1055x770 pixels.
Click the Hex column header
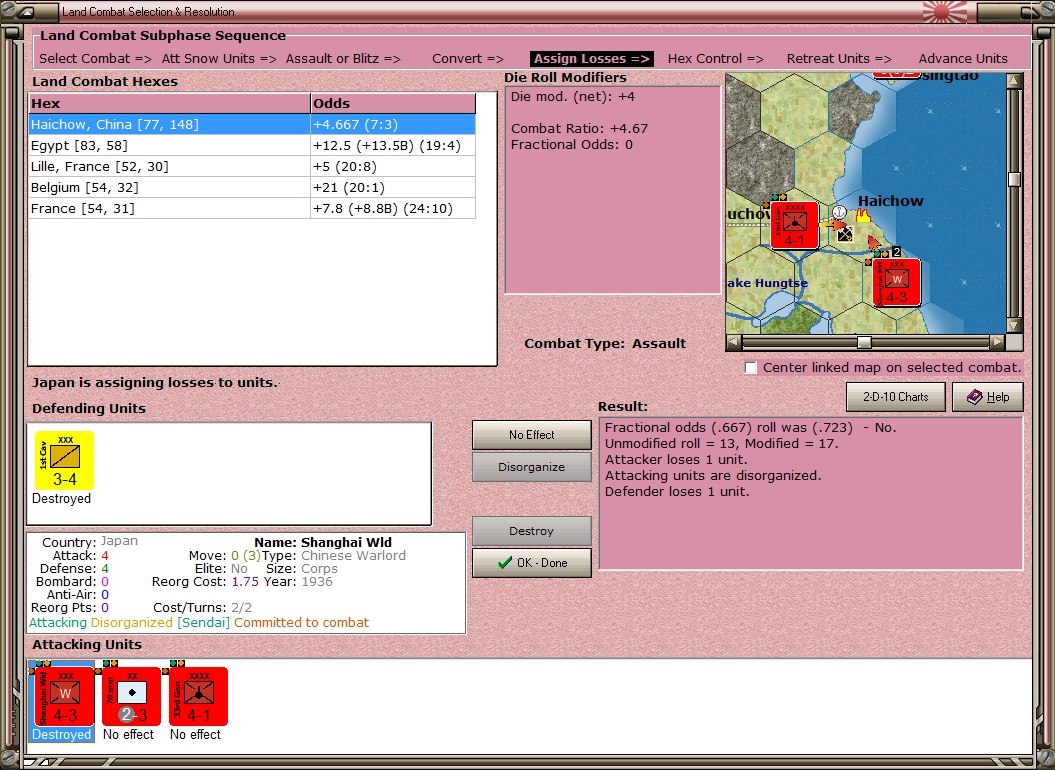[169, 104]
